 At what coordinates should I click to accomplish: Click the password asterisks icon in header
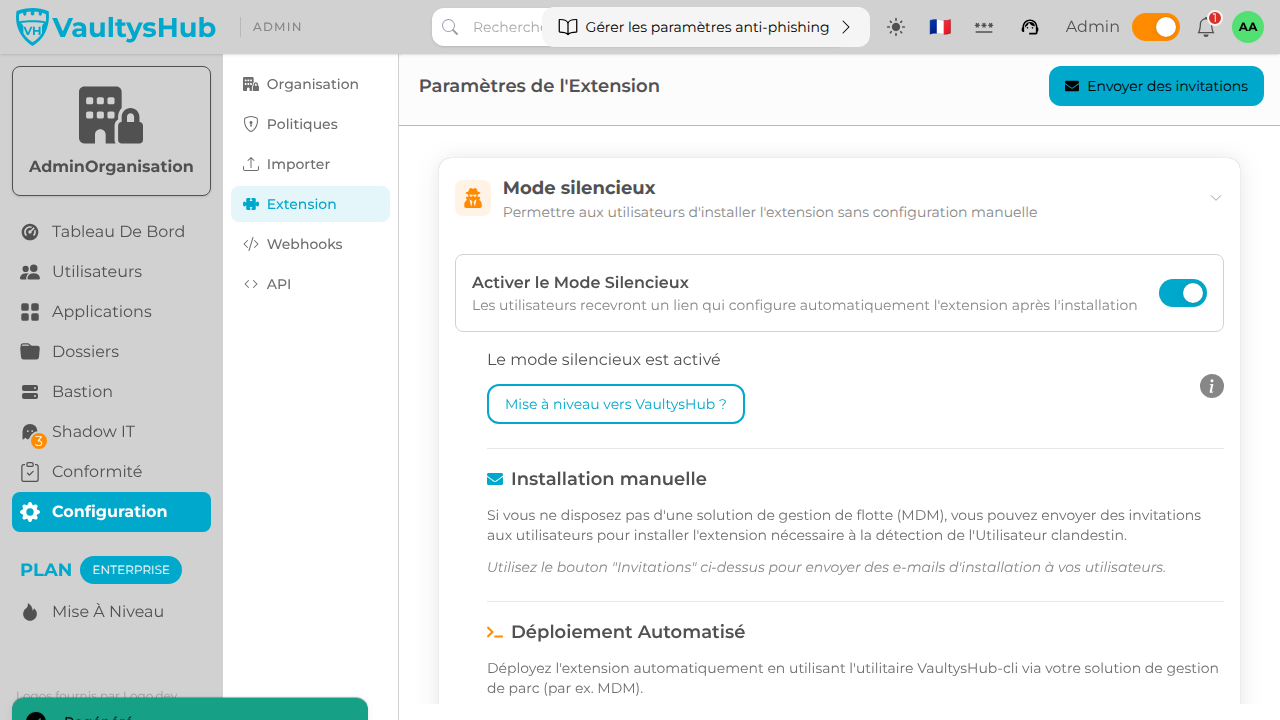(984, 27)
